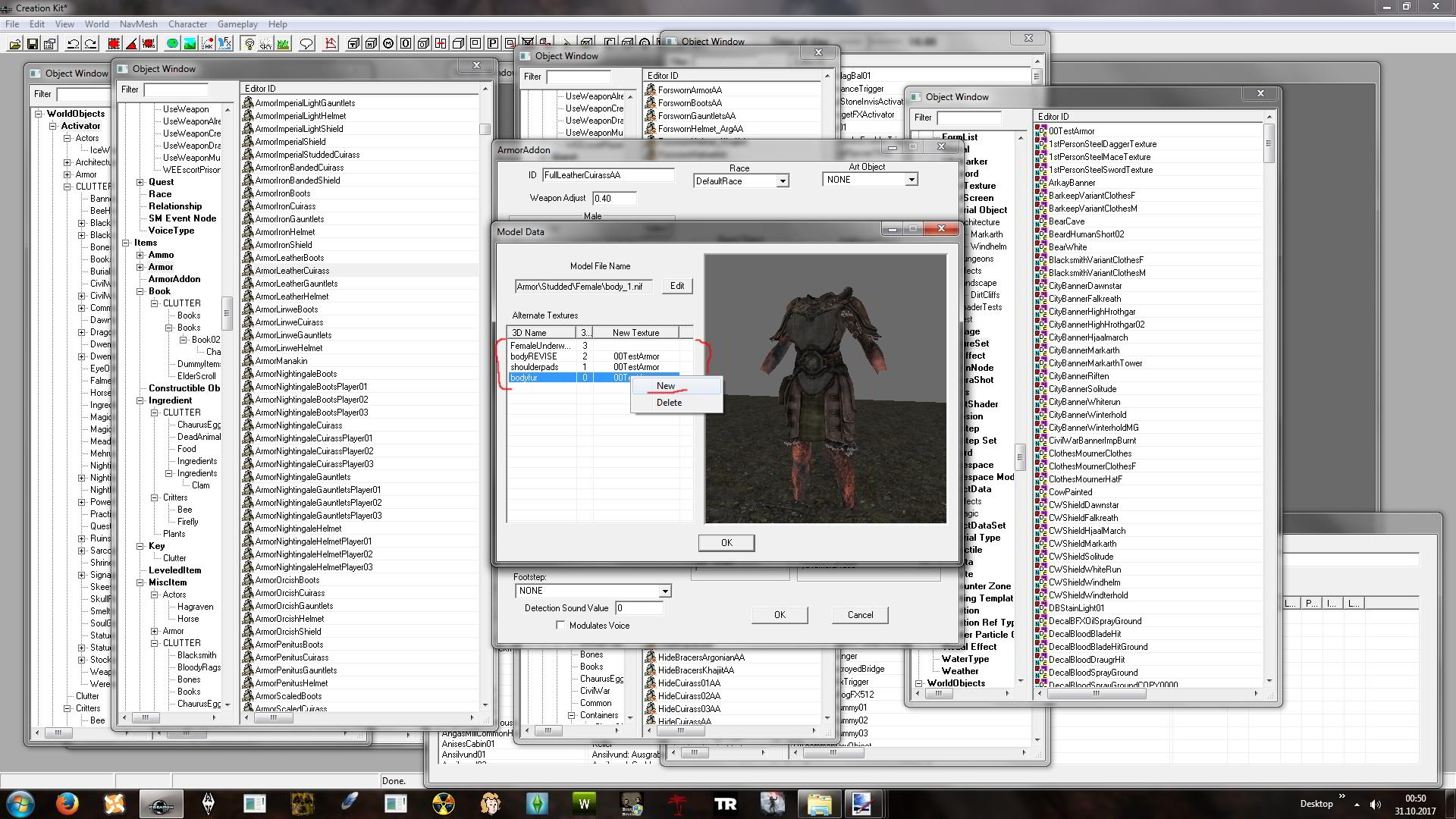Click the undo arrow toolbar icon

74,44
